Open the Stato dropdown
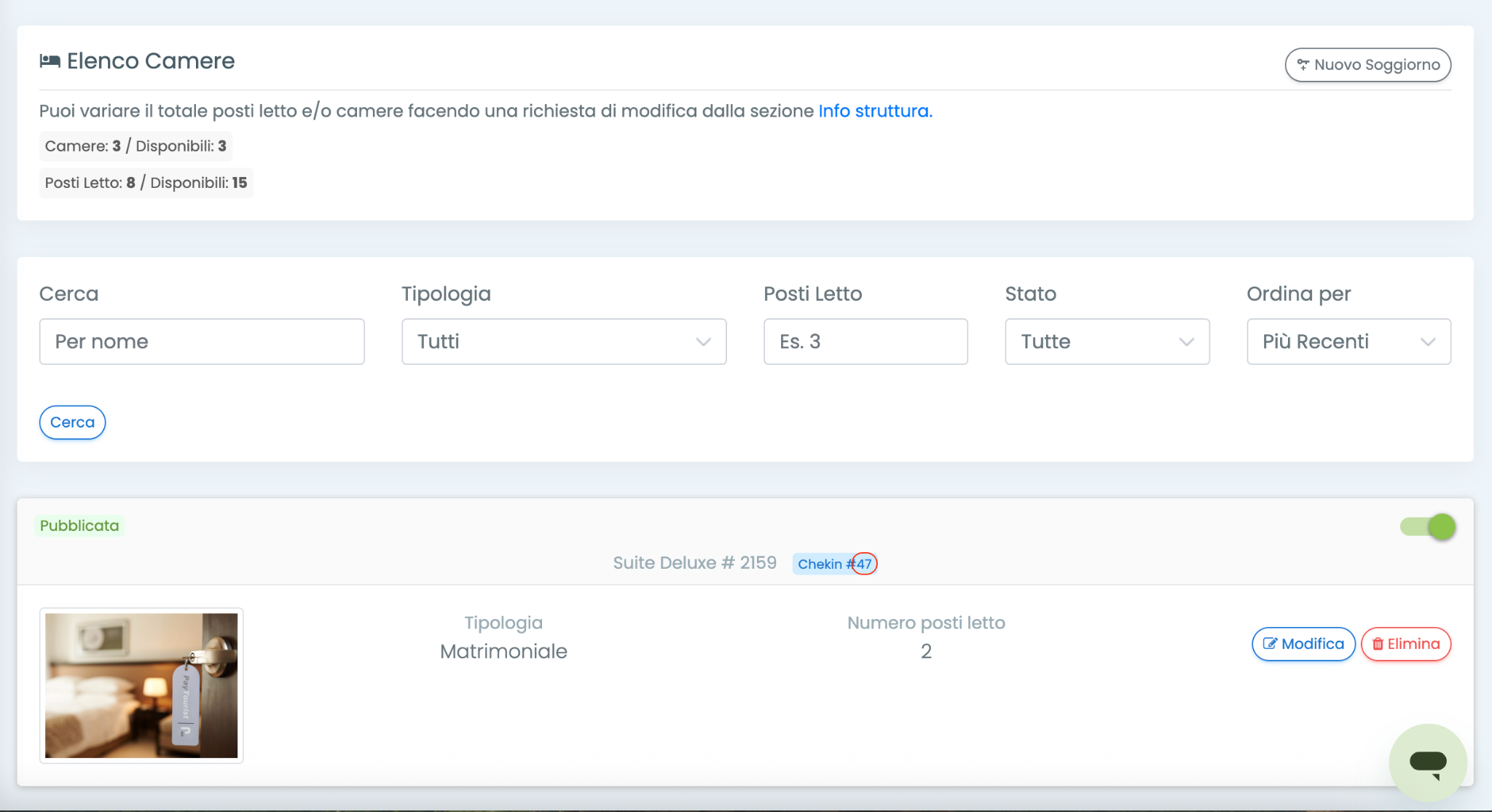The height and width of the screenshot is (812, 1492). (x=1107, y=342)
